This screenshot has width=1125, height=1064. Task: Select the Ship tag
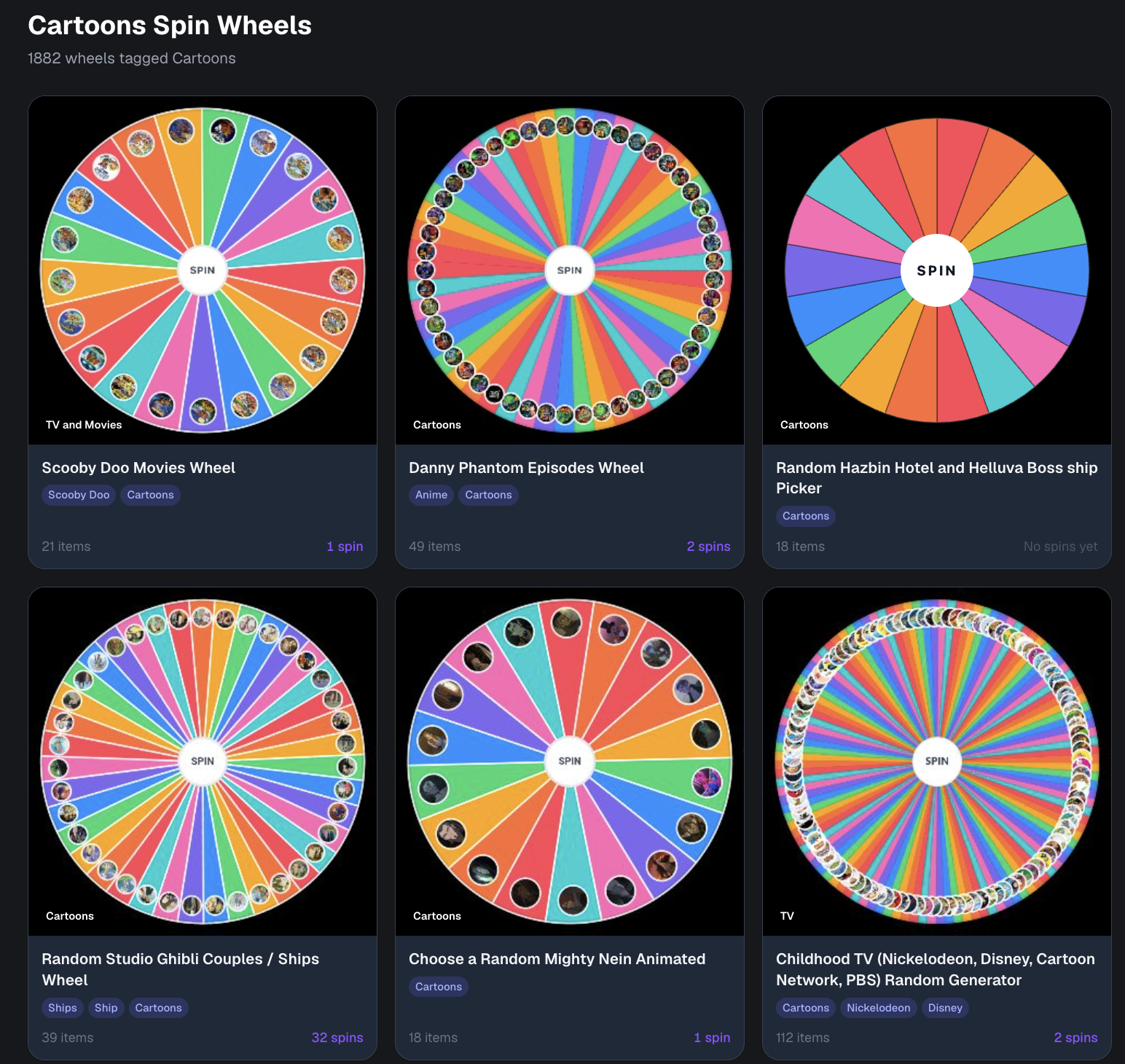point(106,1008)
